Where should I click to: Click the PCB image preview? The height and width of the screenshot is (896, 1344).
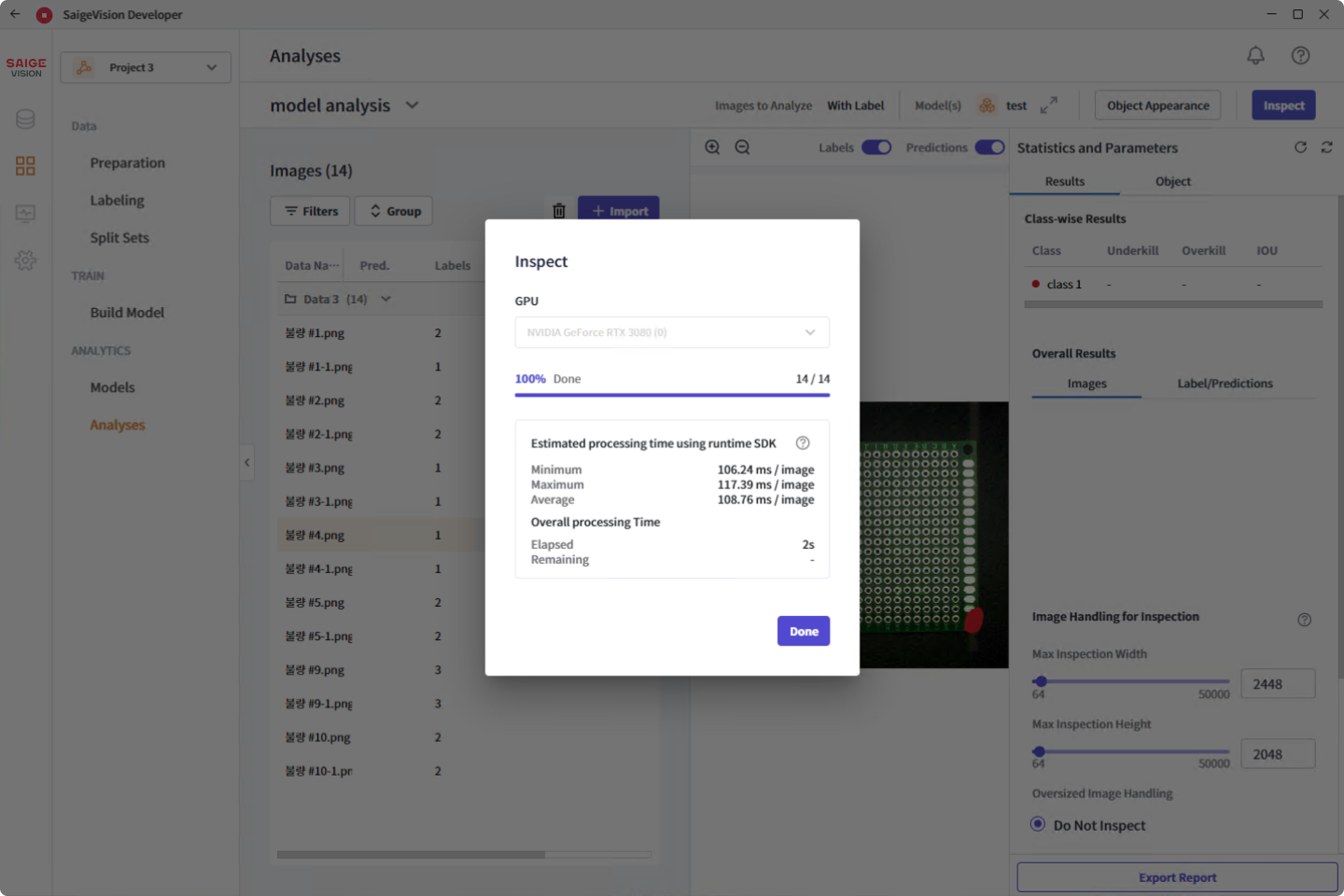(933, 535)
